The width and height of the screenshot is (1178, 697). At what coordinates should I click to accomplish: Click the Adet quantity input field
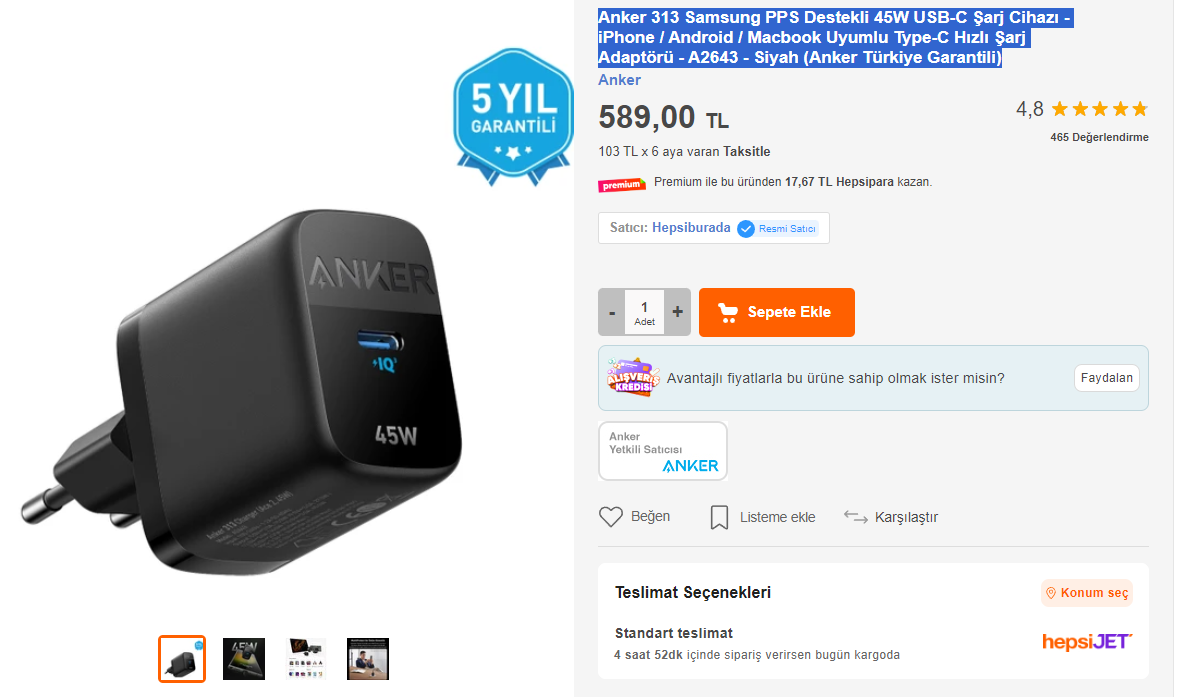tap(645, 312)
